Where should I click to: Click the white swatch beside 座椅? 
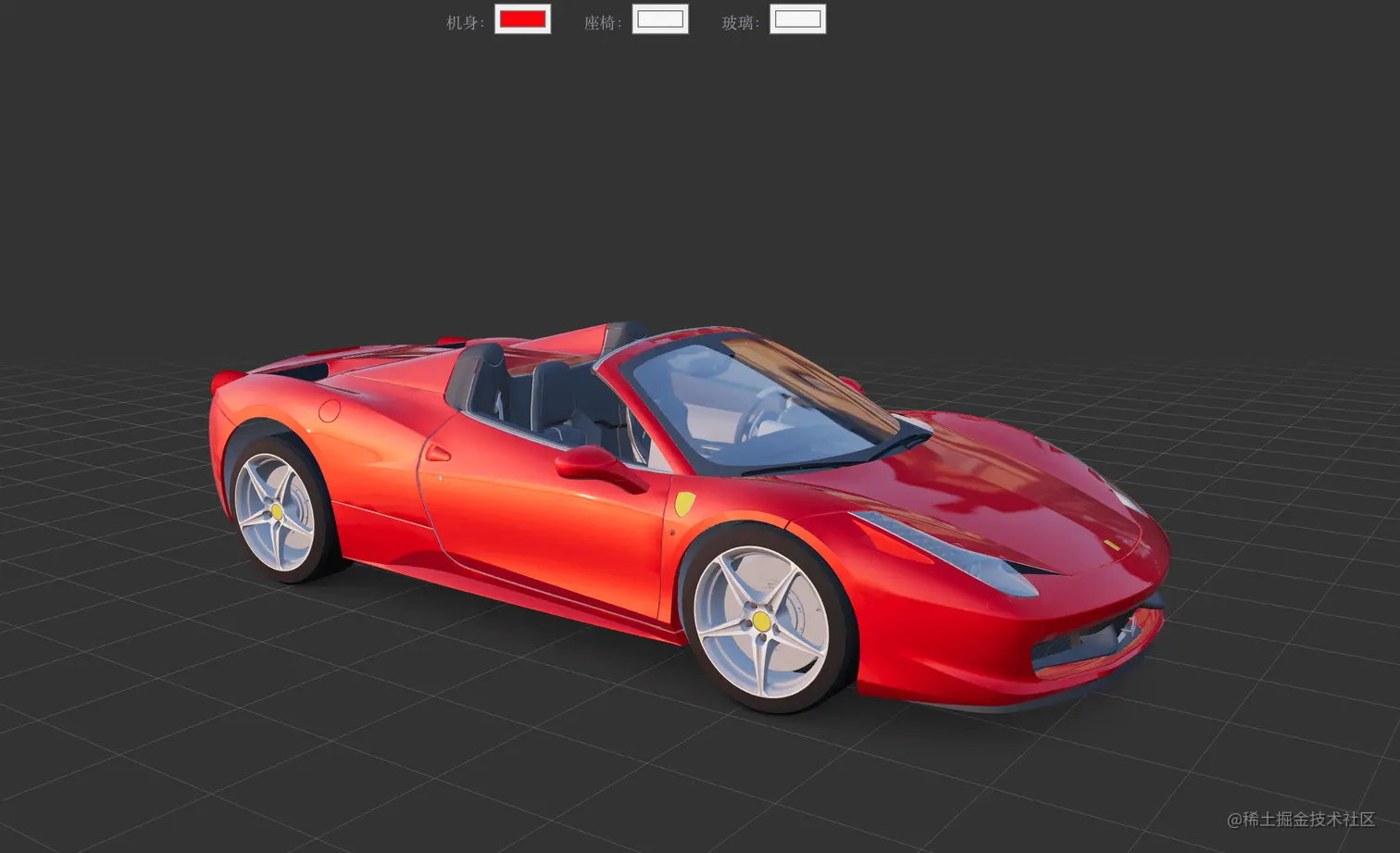(660, 19)
